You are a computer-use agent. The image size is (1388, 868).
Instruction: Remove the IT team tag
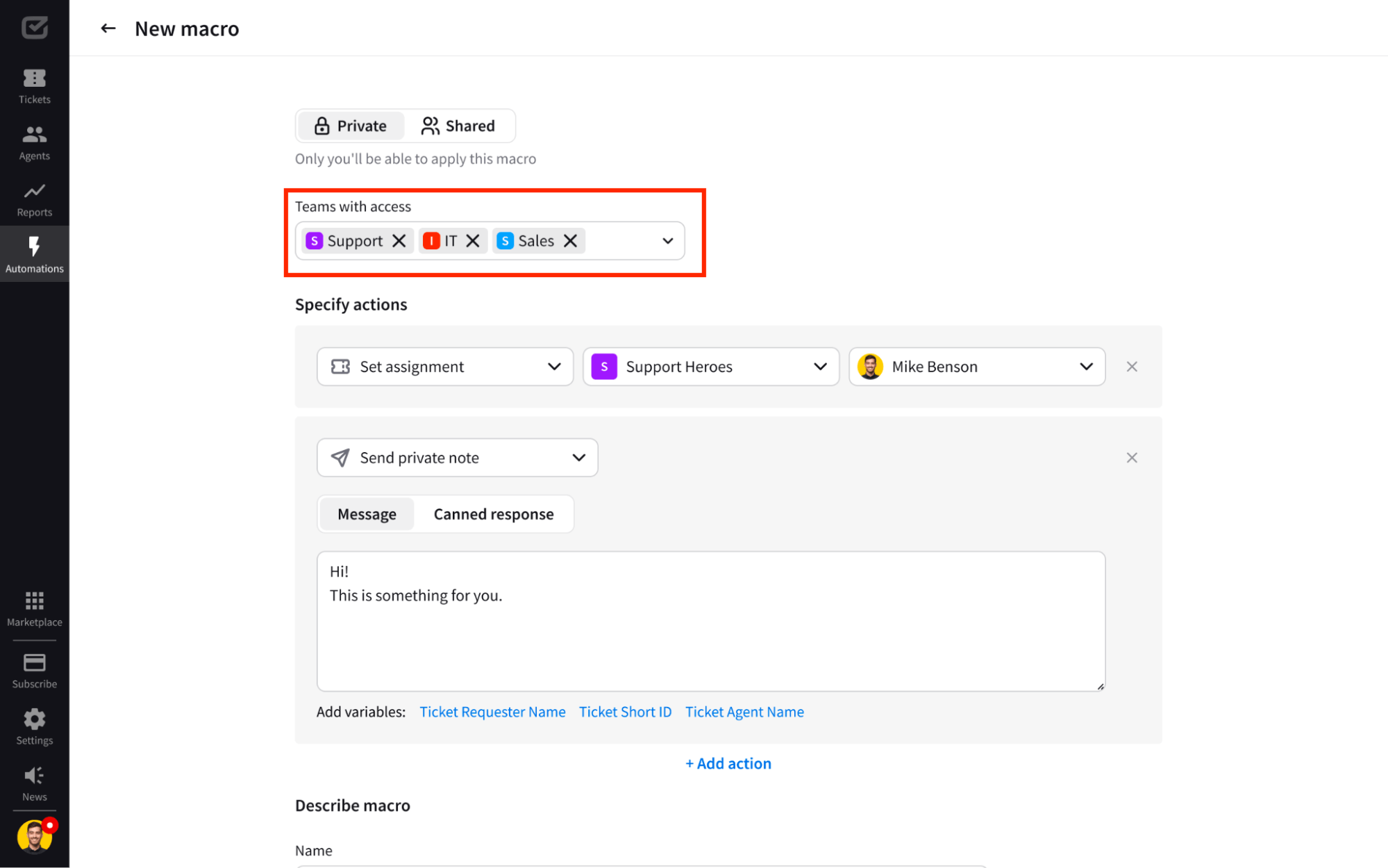[x=473, y=241]
